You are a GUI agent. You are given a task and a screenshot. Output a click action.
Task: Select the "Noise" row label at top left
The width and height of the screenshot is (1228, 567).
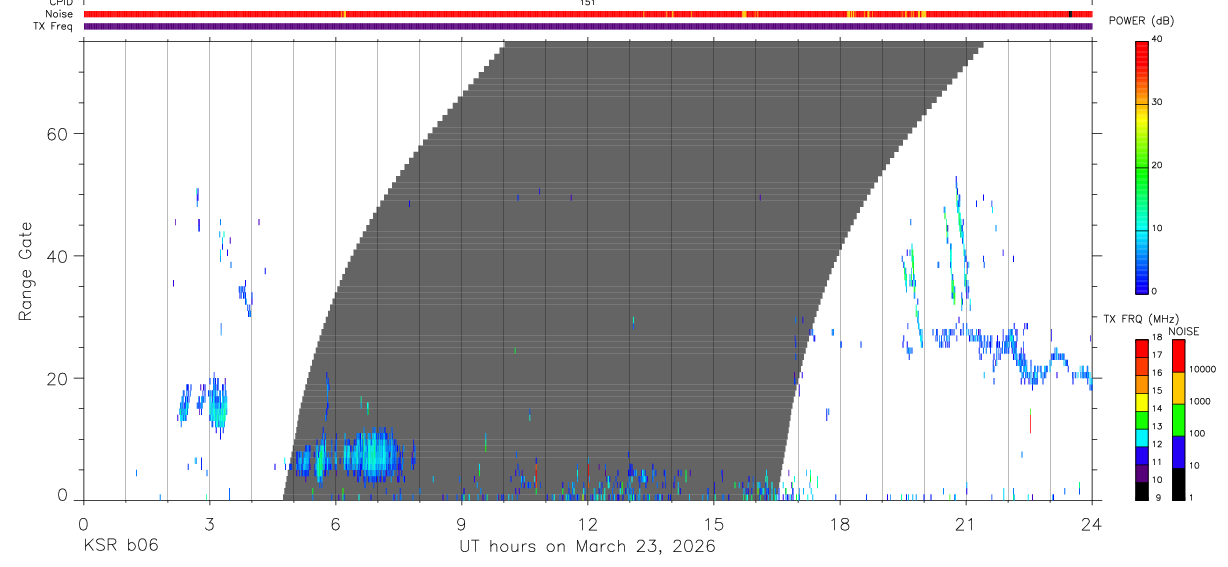tap(59, 14)
